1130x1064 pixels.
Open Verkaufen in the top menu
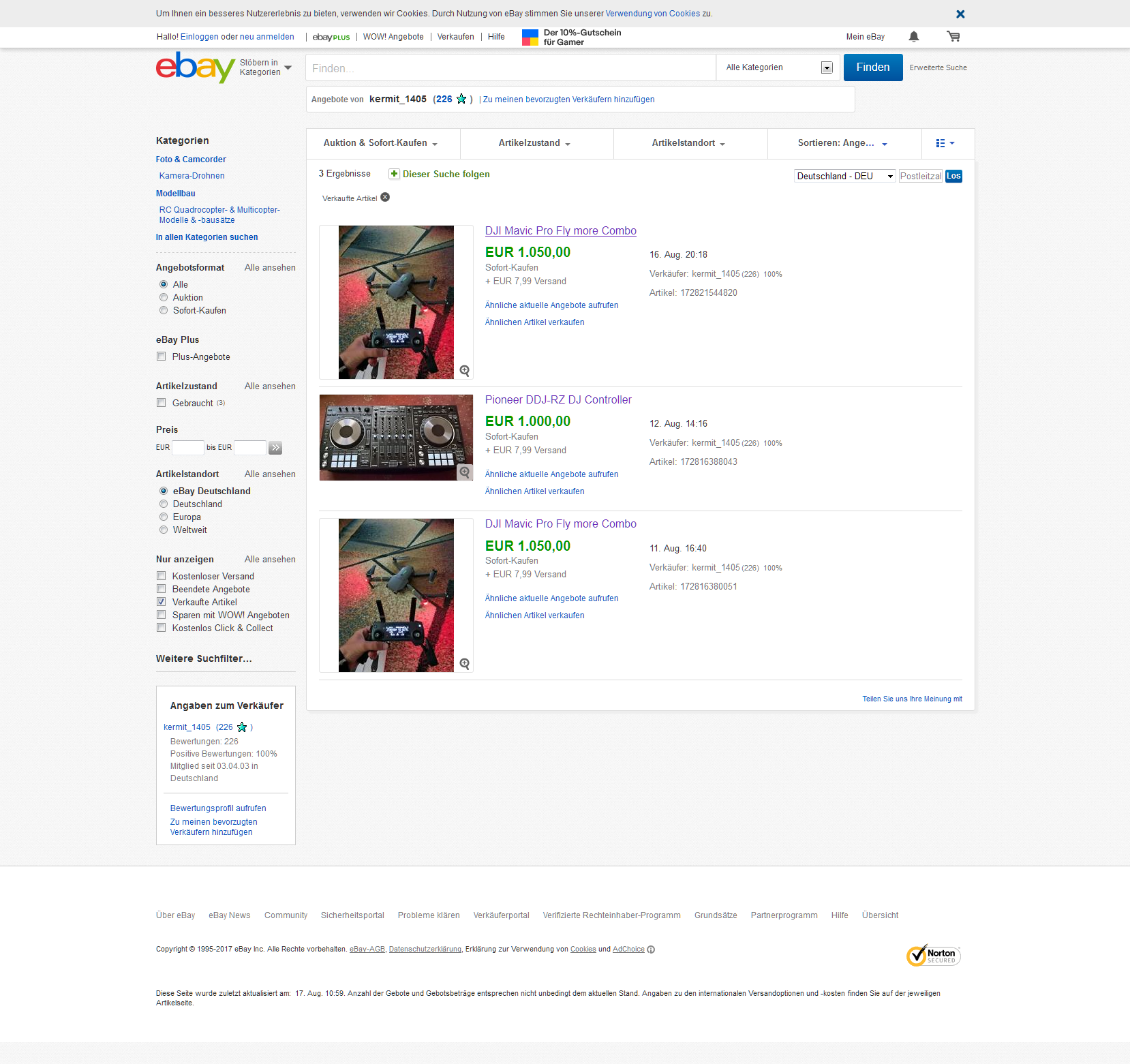(x=456, y=37)
